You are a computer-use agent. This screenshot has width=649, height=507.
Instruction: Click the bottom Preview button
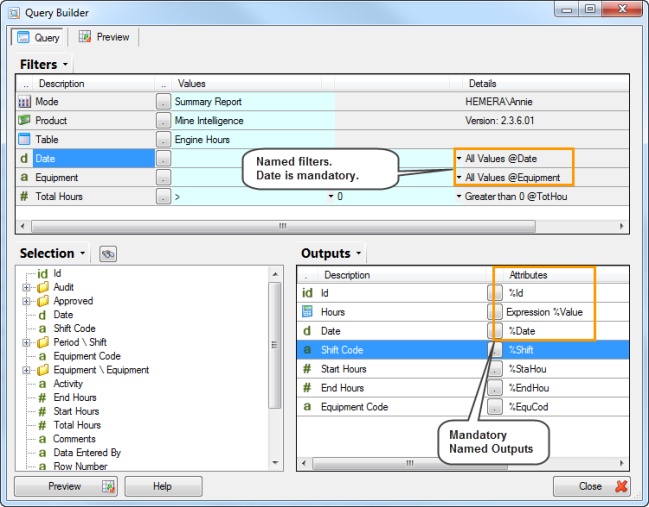tap(66, 486)
